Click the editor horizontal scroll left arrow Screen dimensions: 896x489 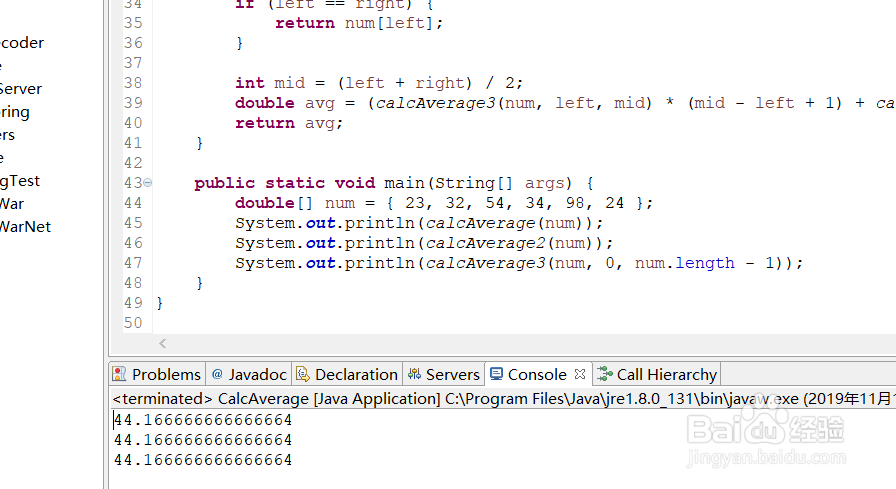[x=163, y=343]
